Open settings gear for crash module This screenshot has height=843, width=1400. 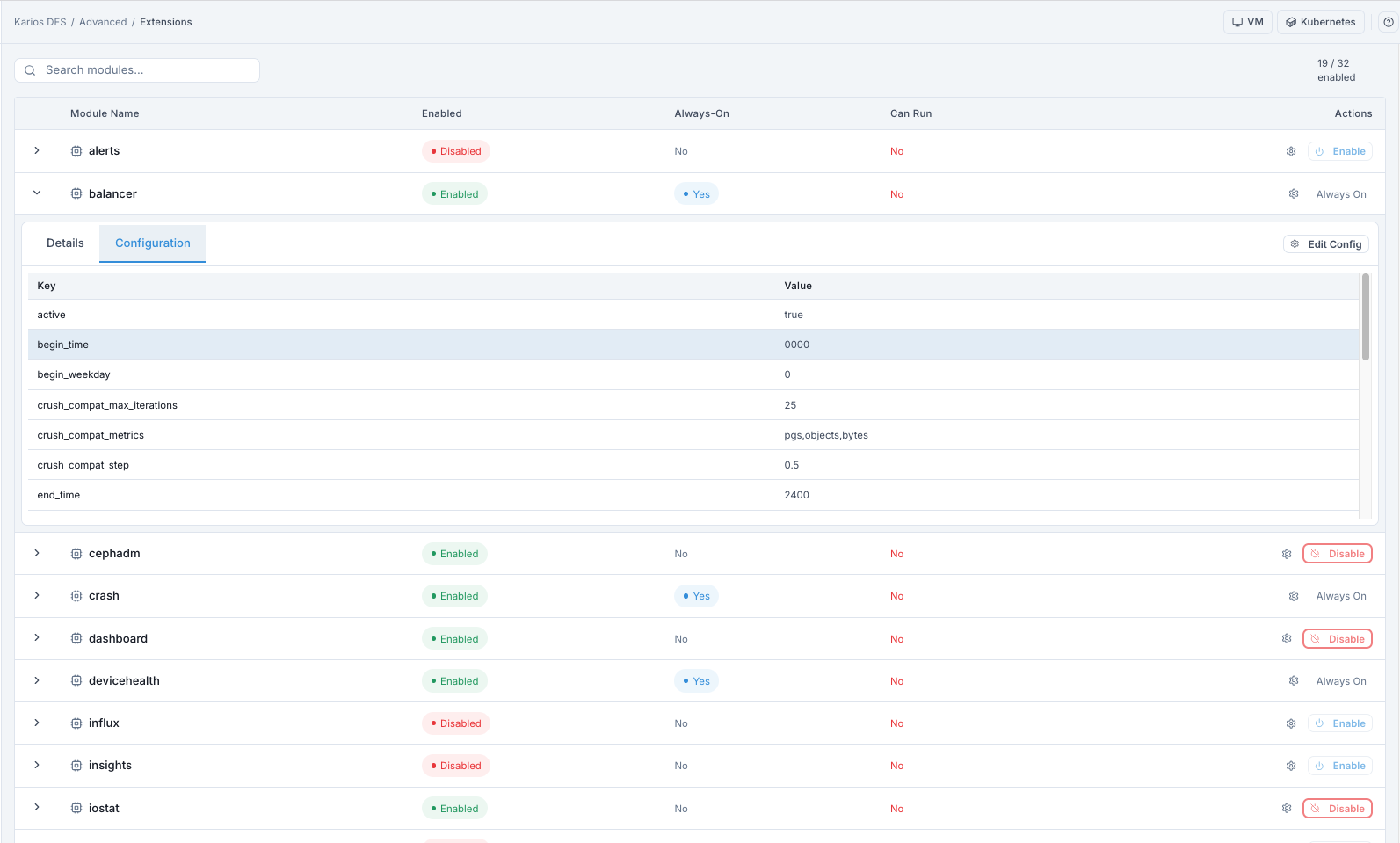[1294, 596]
